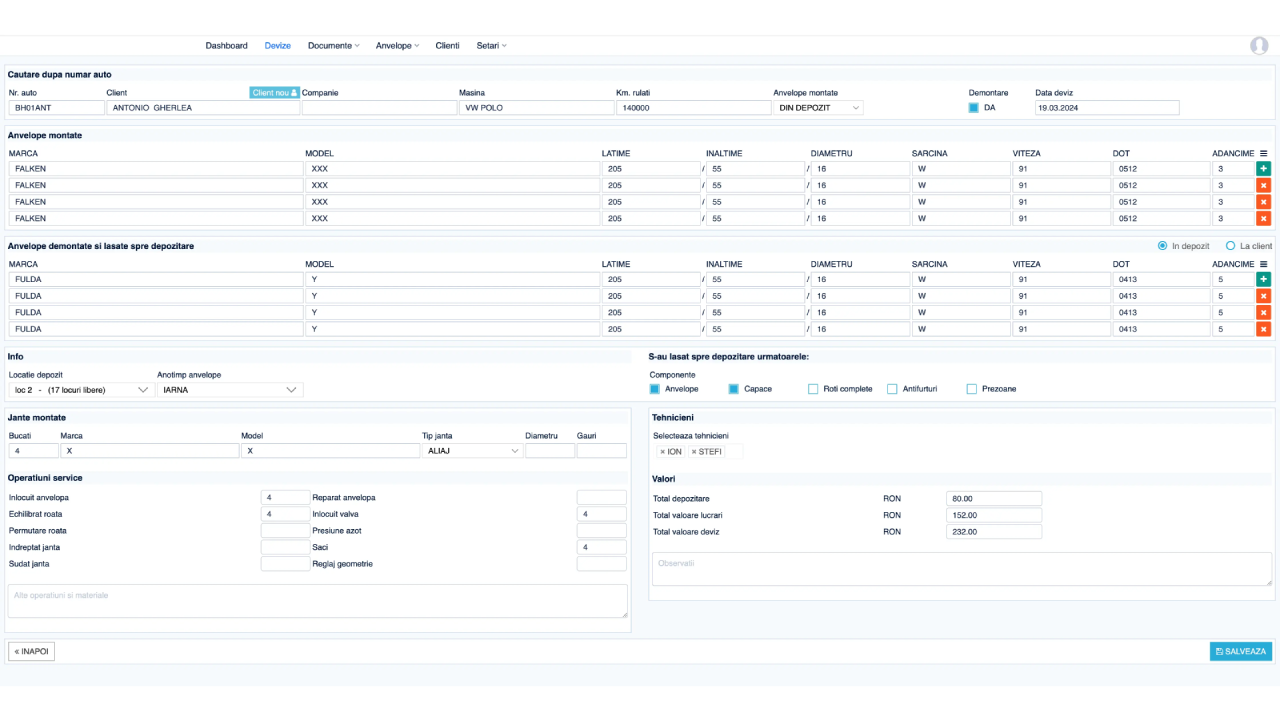
Task: Remove technician ION from the selection
Action: (x=662, y=452)
